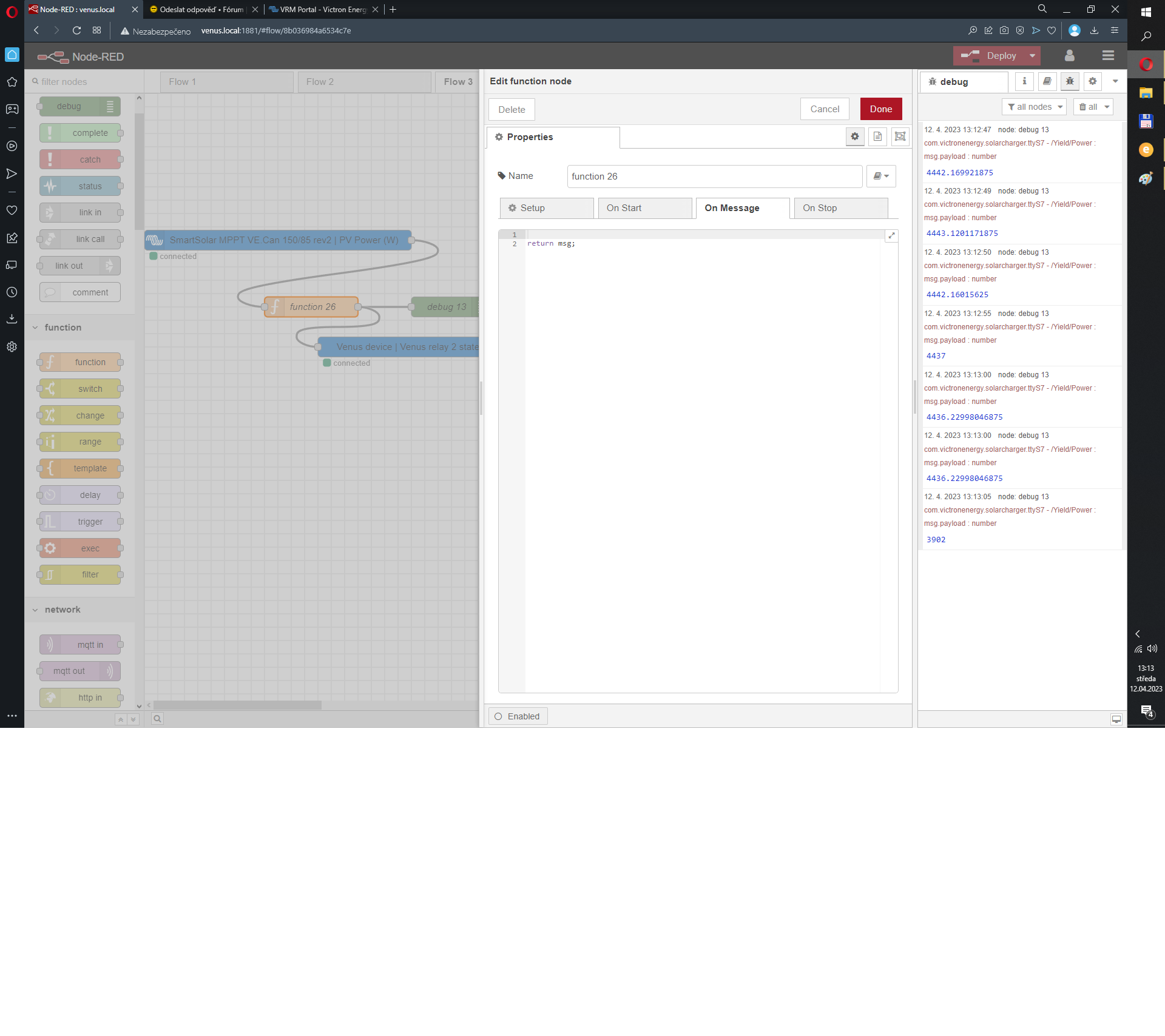This screenshot has height=1036, width=1165.
Task: Switch to the Setup tab
Action: [546, 208]
